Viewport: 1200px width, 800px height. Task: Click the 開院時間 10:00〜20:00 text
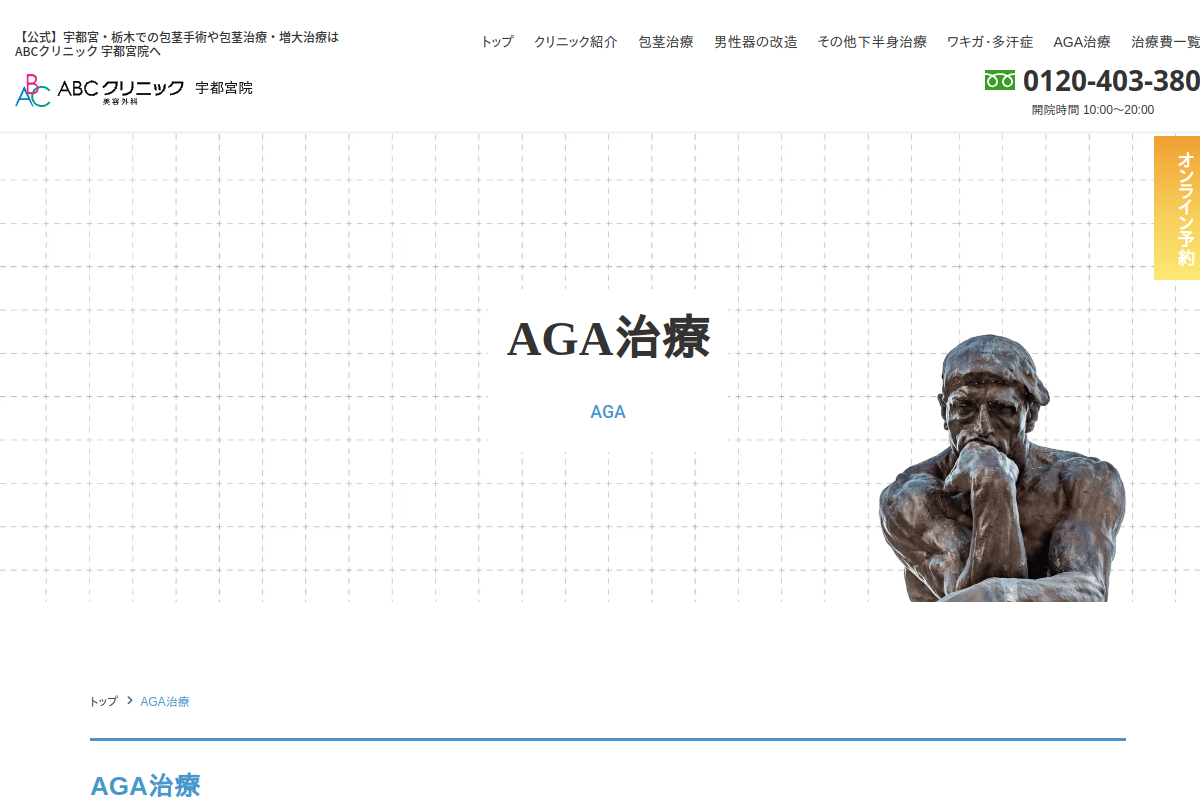(x=1093, y=110)
